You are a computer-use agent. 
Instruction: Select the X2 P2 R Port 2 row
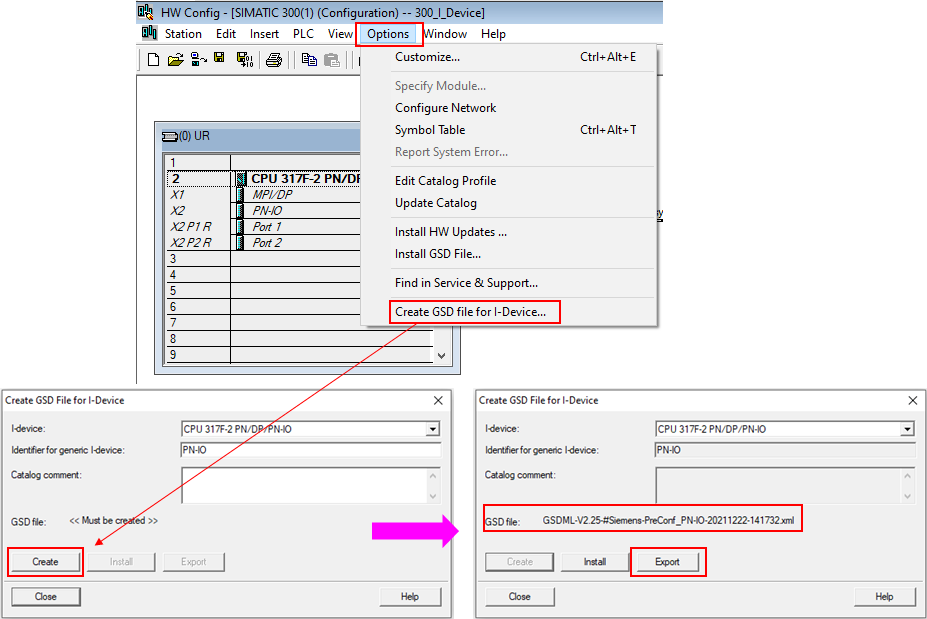264,242
